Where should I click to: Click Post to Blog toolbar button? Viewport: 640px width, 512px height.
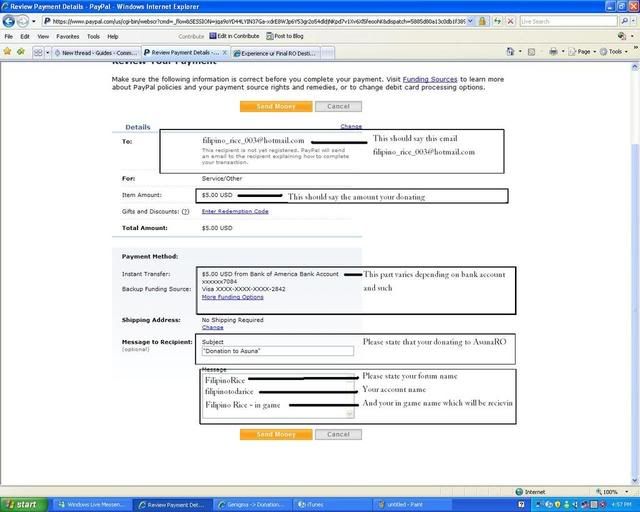(x=285, y=36)
